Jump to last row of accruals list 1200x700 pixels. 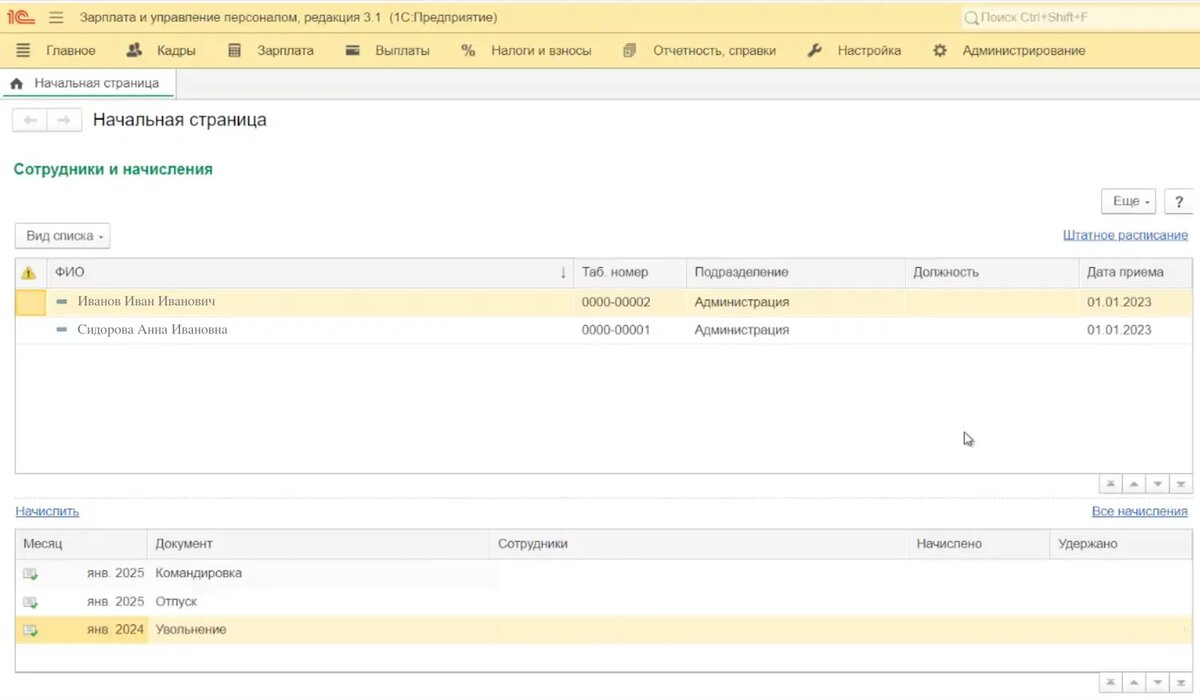pyautogui.click(x=1182, y=683)
